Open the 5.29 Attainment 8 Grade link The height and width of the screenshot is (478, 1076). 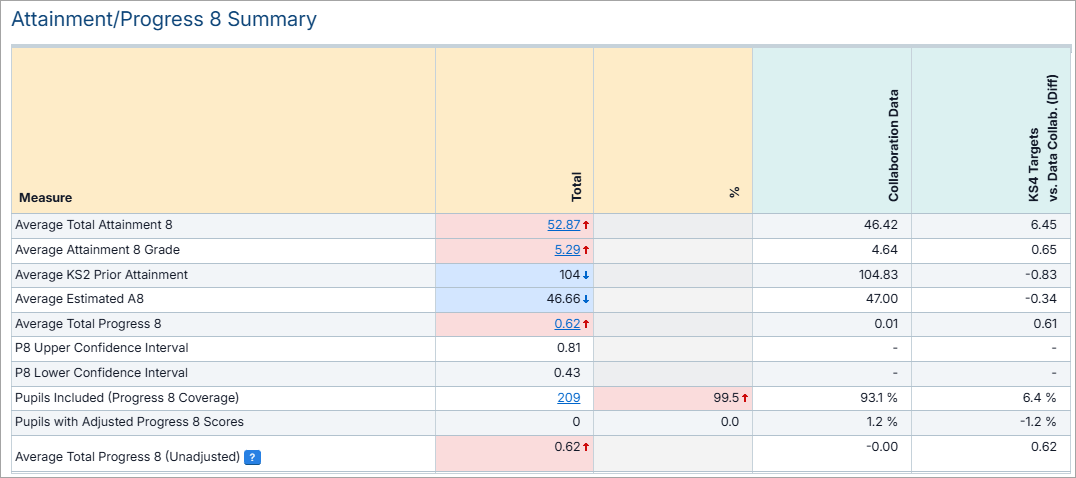point(567,250)
